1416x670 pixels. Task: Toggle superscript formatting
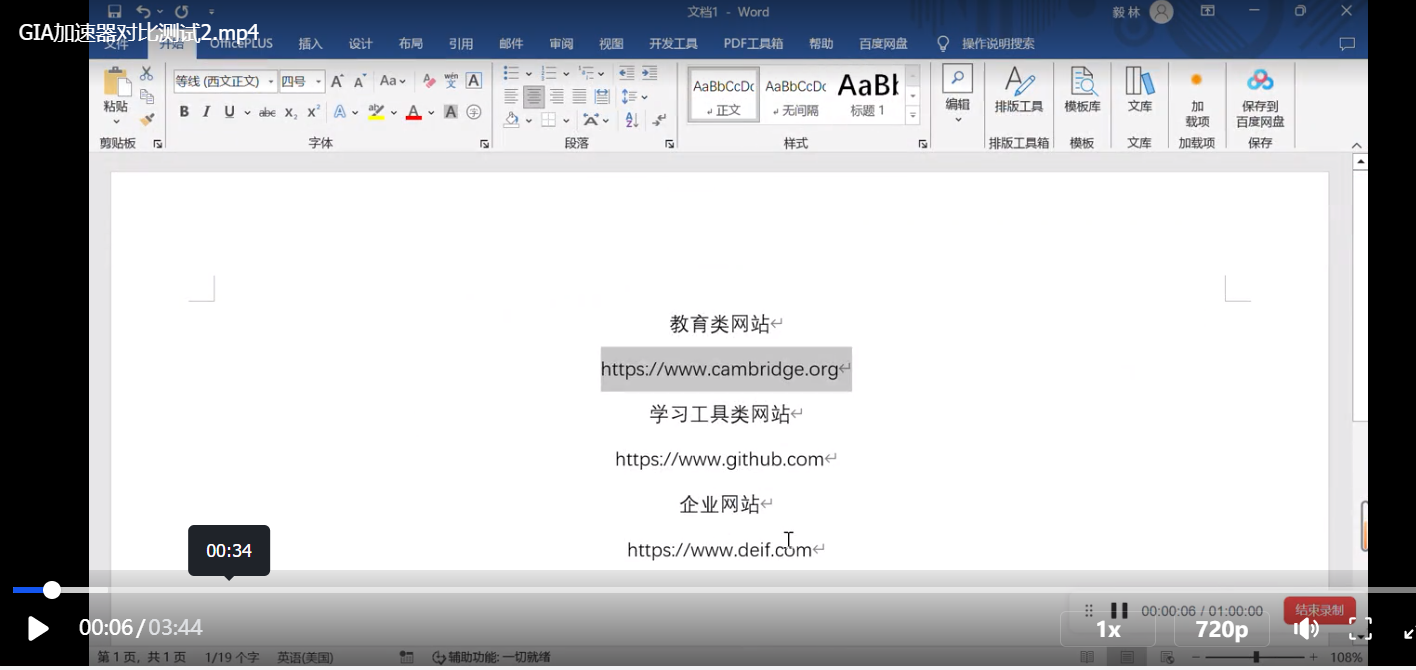click(314, 112)
